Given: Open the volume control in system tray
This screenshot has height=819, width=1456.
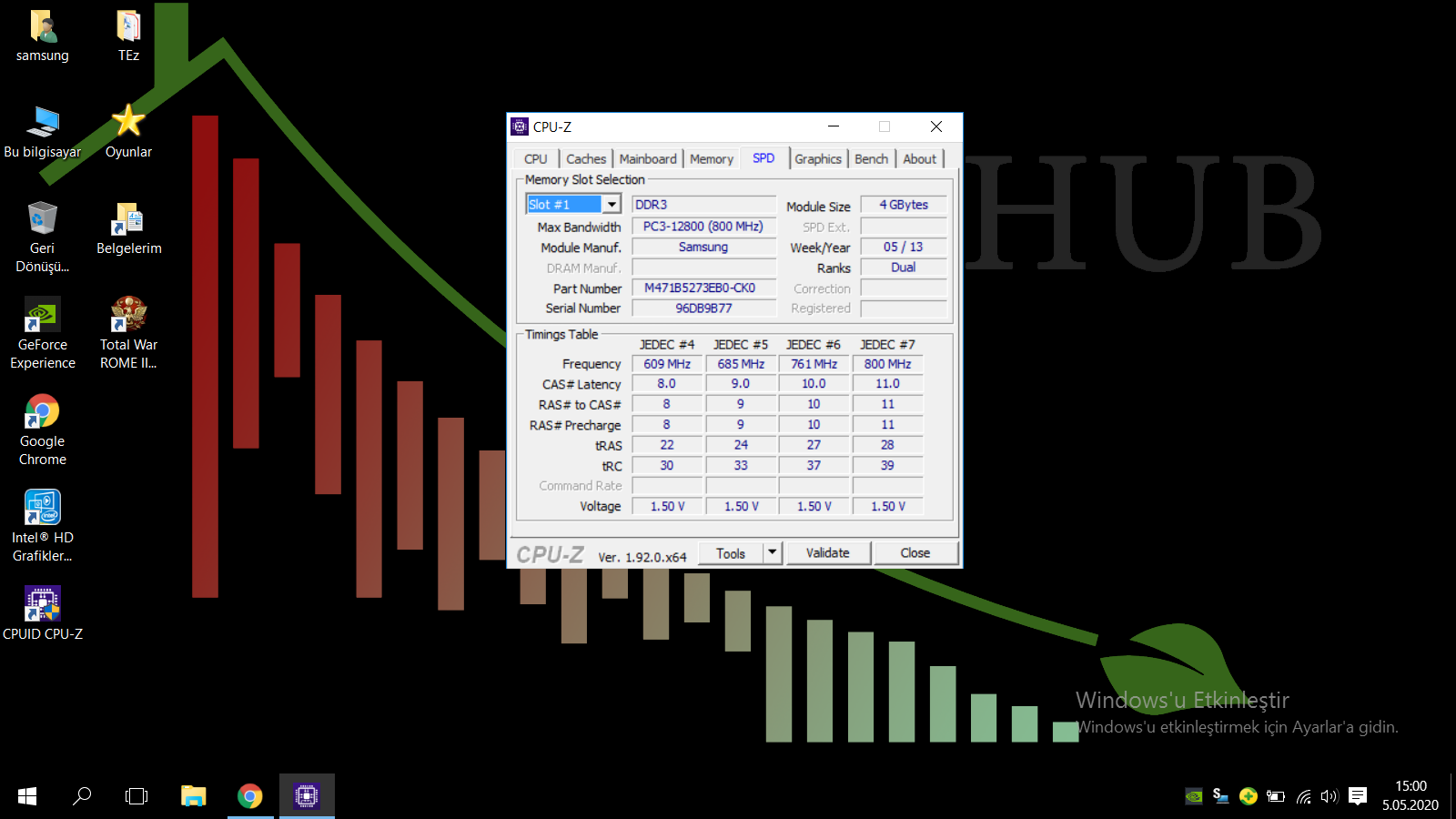Looking at the screenshot, I should click(1330, 796).
